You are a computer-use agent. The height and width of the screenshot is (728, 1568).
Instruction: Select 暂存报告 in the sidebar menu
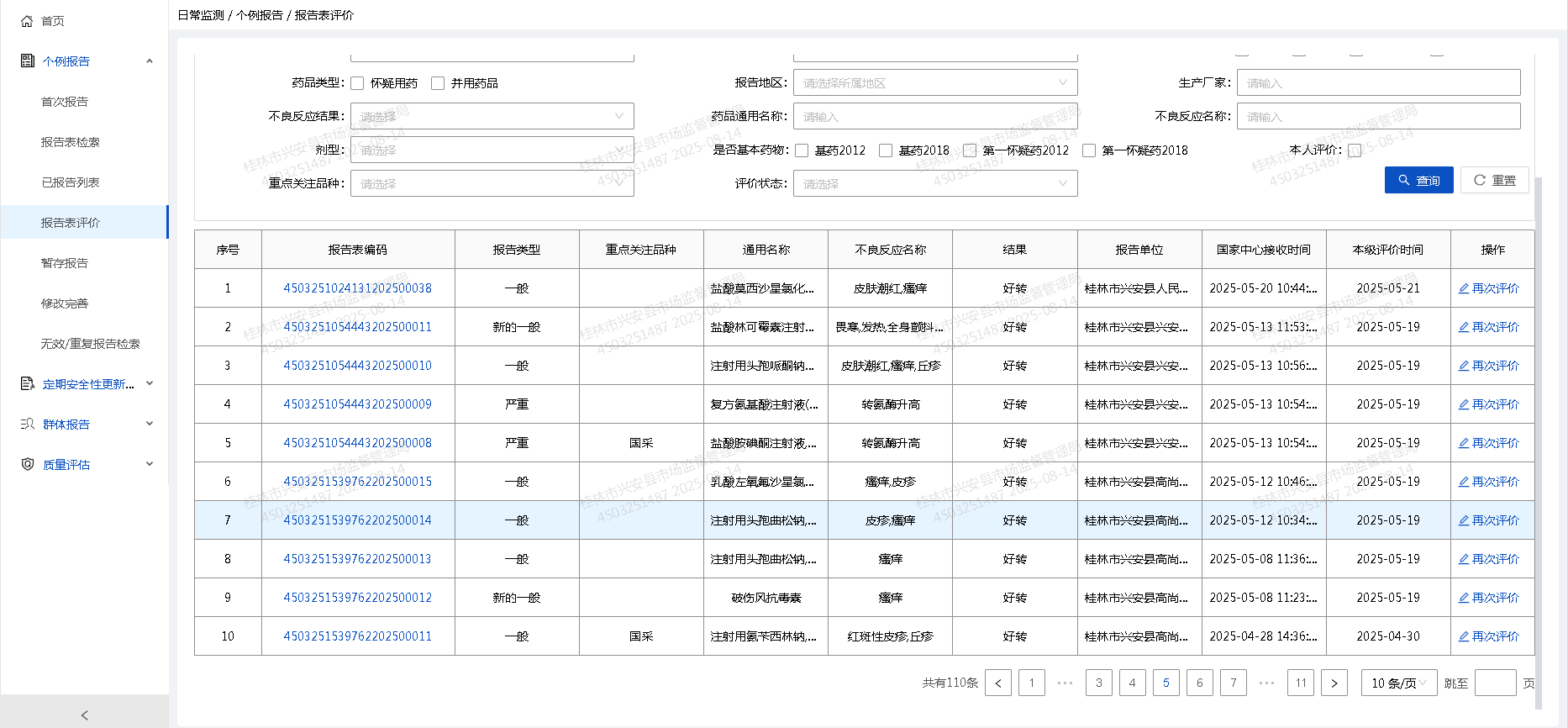pos(65,263)
